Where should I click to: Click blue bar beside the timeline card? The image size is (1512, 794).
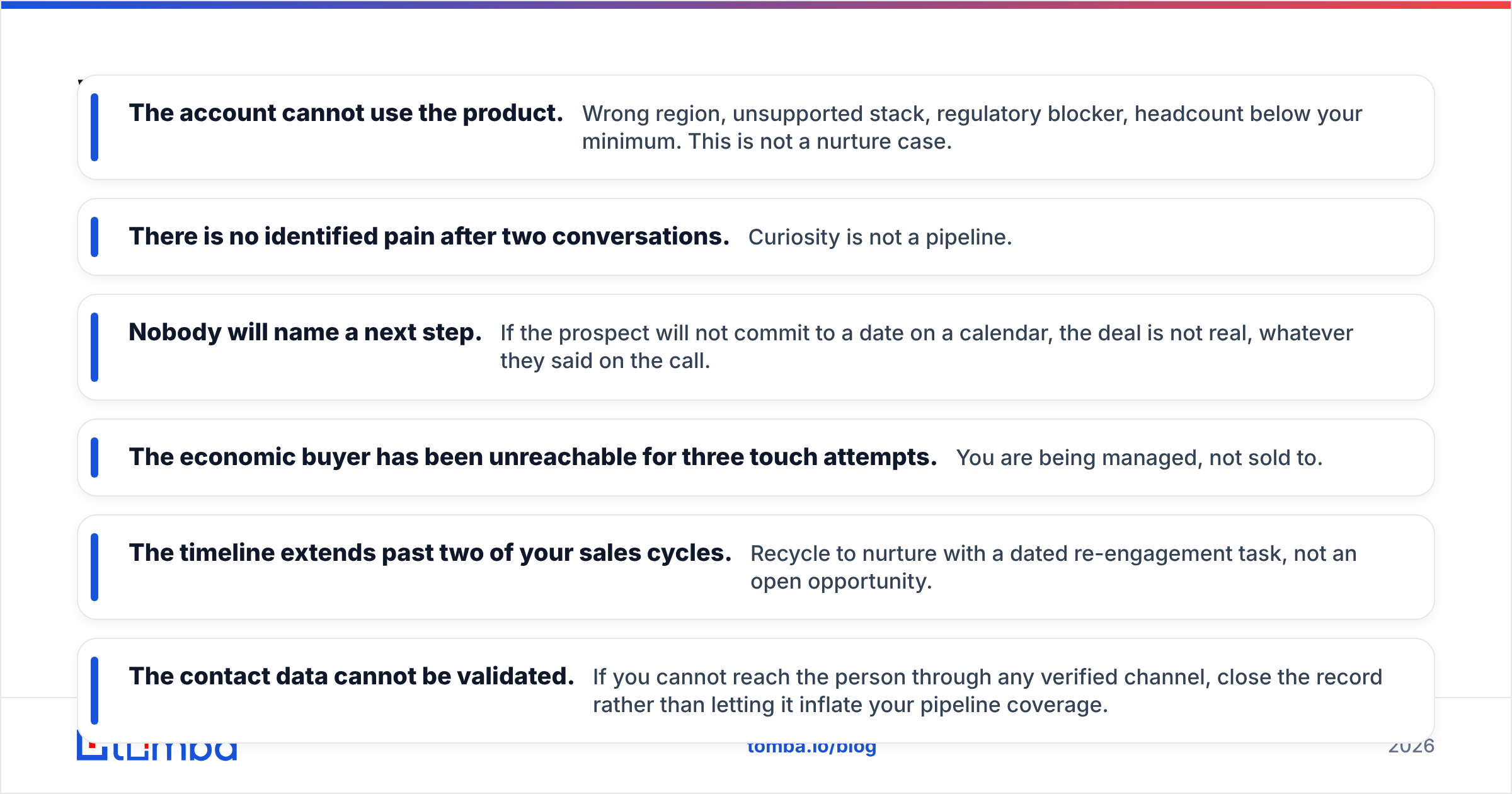click(x=94, y=567)
